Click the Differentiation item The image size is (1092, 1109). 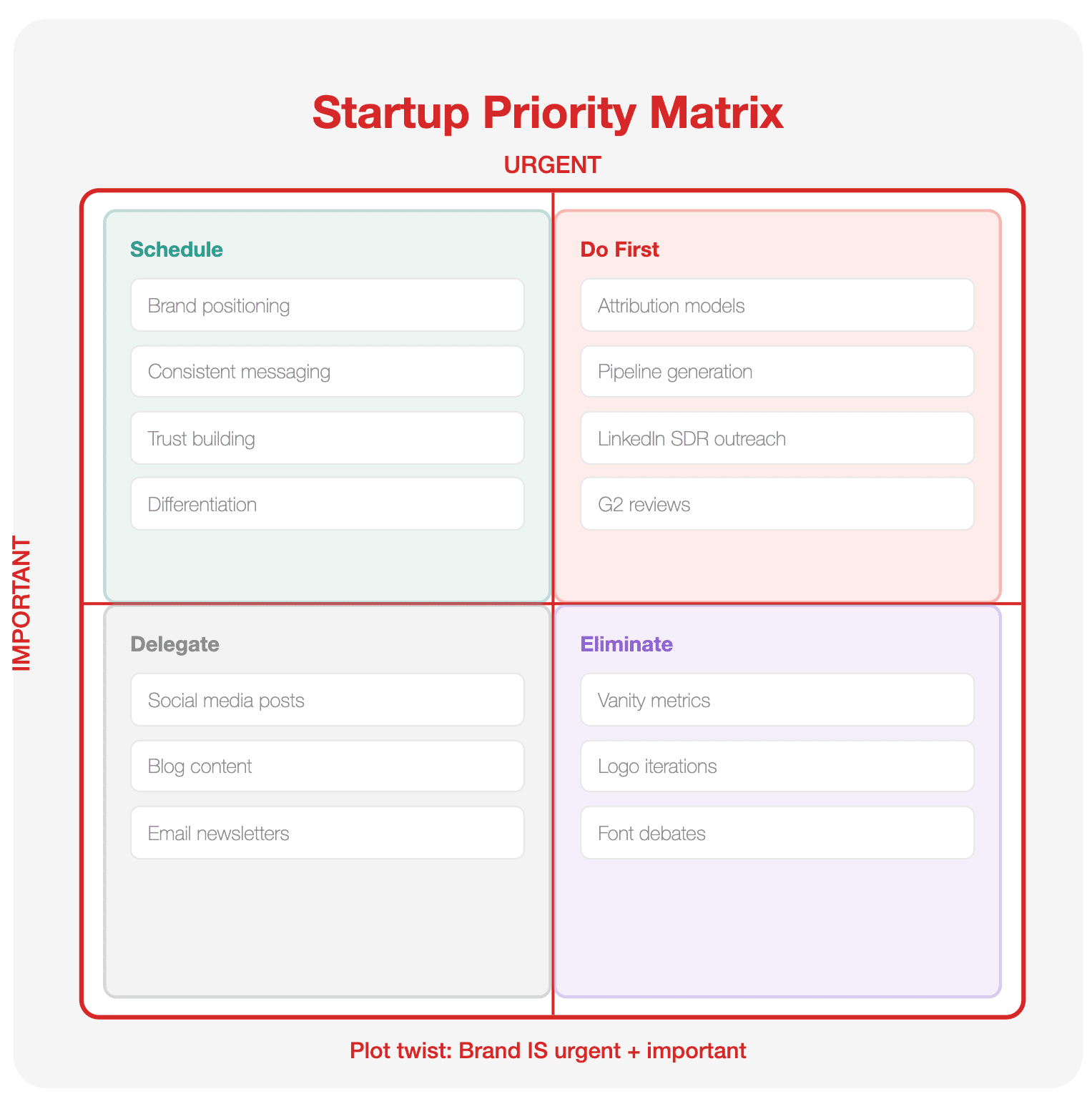click(x=328, y=504)
